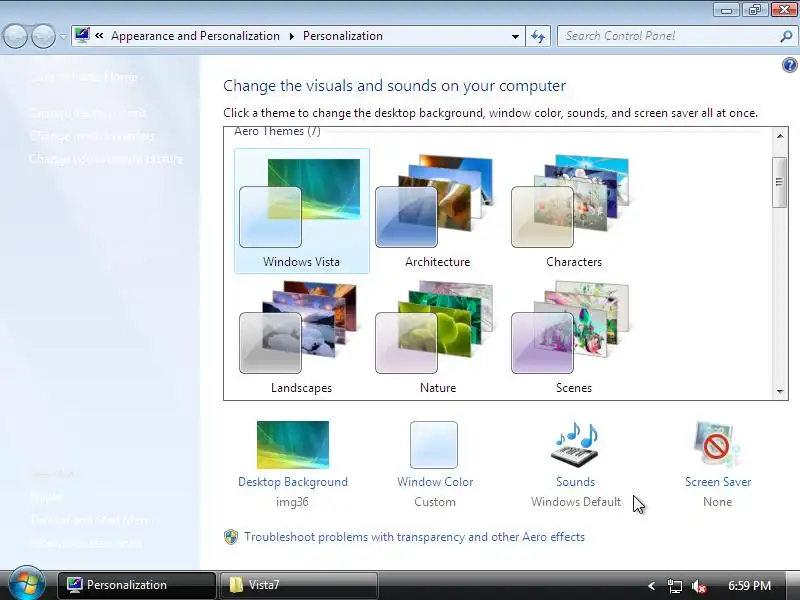Viewport: 800px width, 600px height.
Task: Click the themes list scrollbar thumb
Action: [780, 182]
